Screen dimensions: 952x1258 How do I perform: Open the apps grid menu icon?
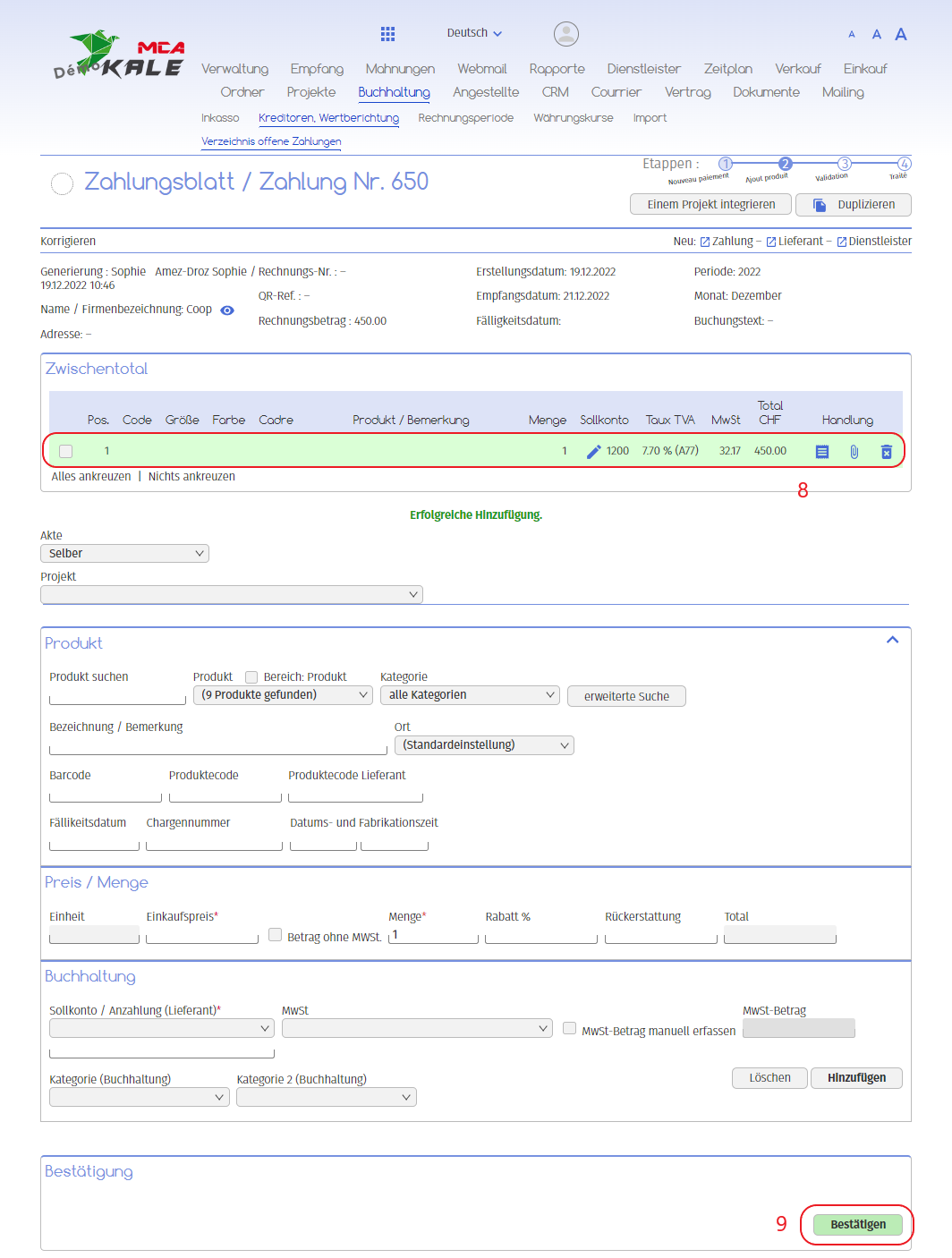pyautogui.click(x=387, y=34)
